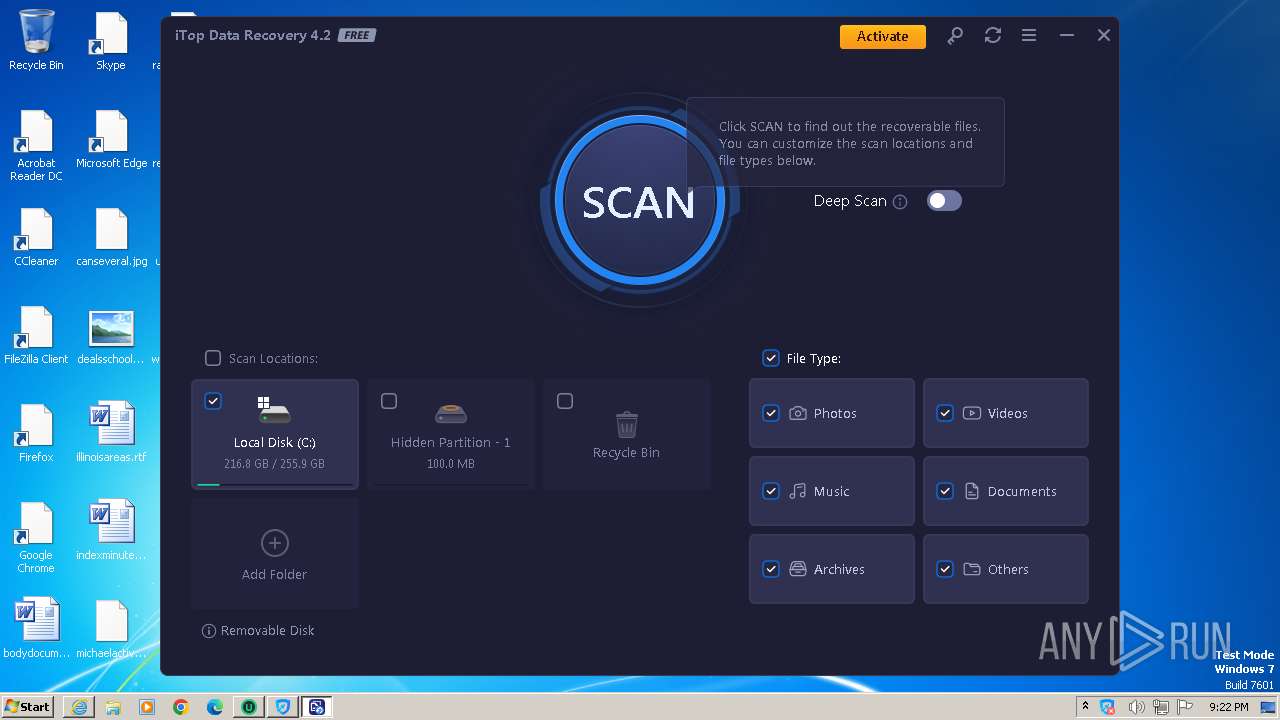
Task: Click the Music note icon
Action: click(x=798, y=491)
